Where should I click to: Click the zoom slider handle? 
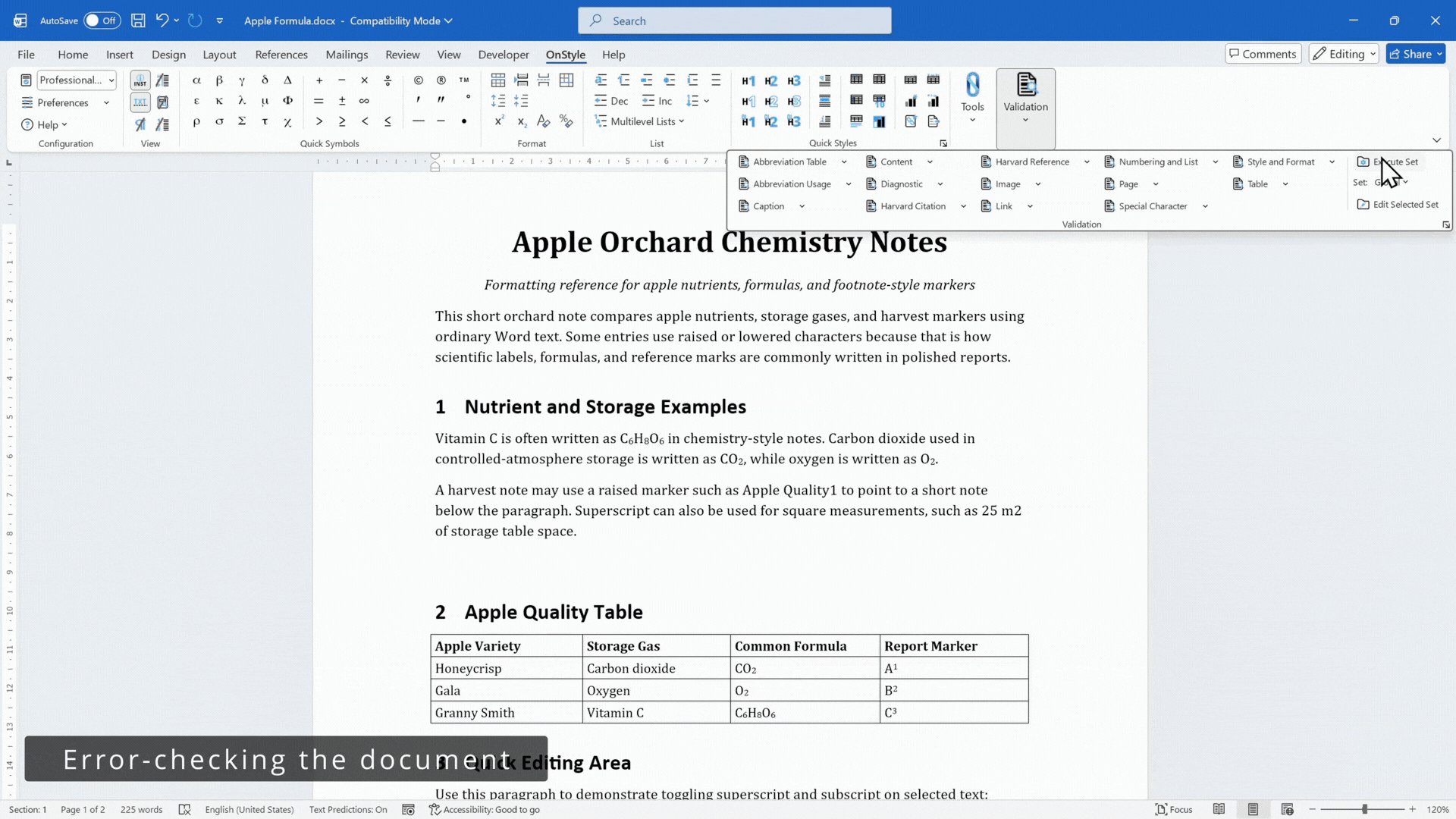(x=1364, y=809)
